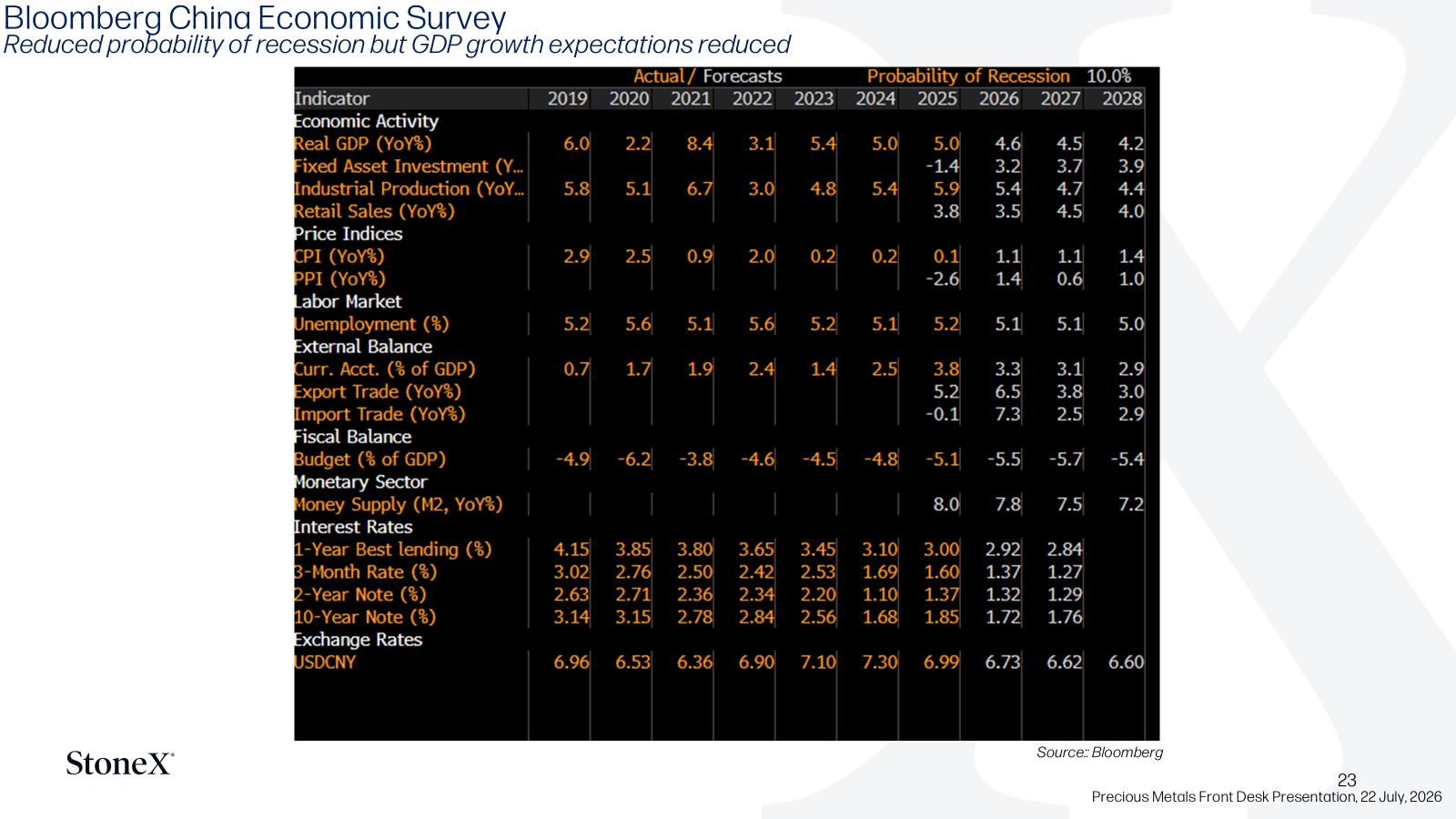Select the CPI (YoY%) row label
Image resolution: width=1456 pixels, height=819 pixels.
339,257
